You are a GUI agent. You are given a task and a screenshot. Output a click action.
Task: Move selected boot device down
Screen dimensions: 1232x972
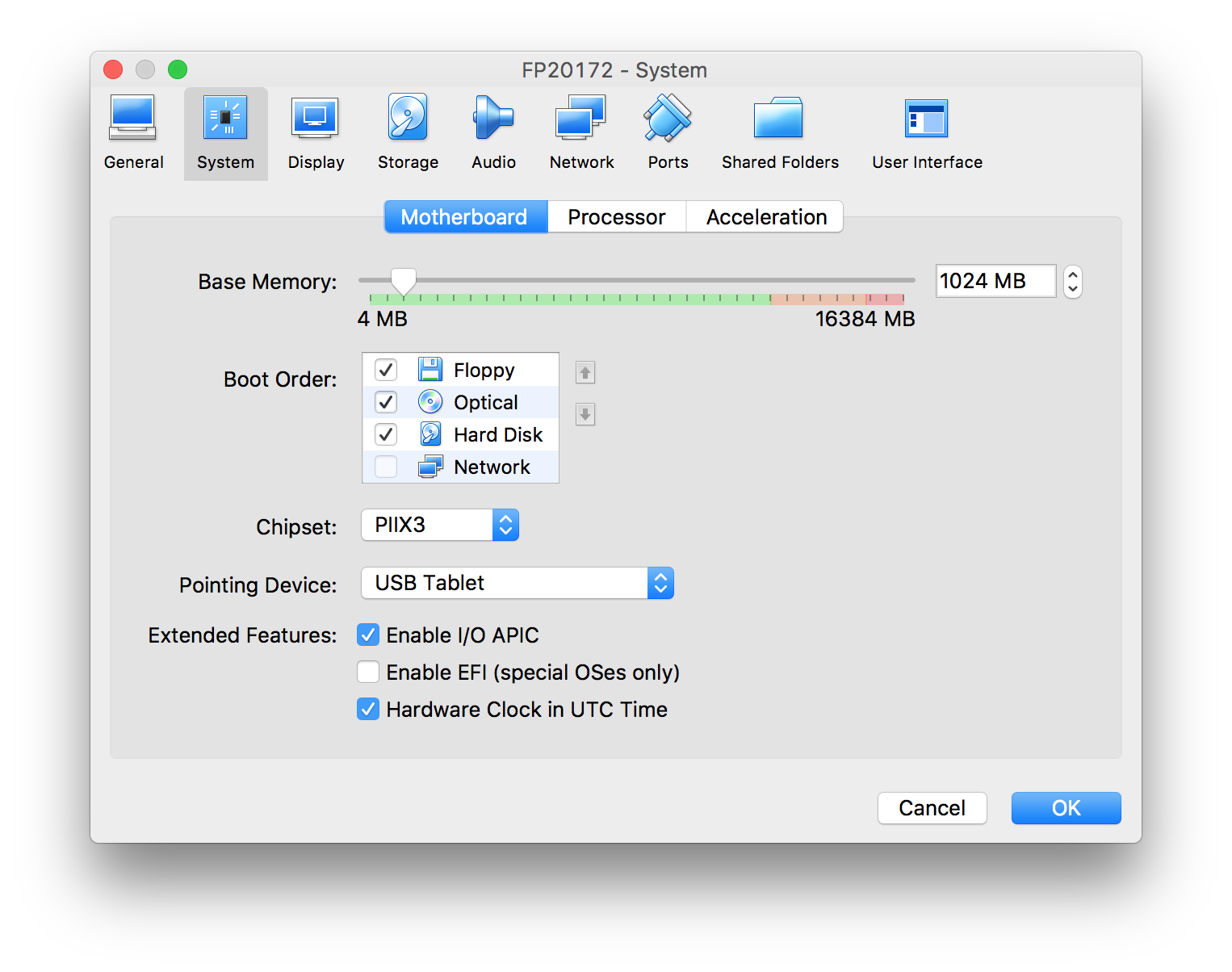pyautogui.click(x=585, y=414)
